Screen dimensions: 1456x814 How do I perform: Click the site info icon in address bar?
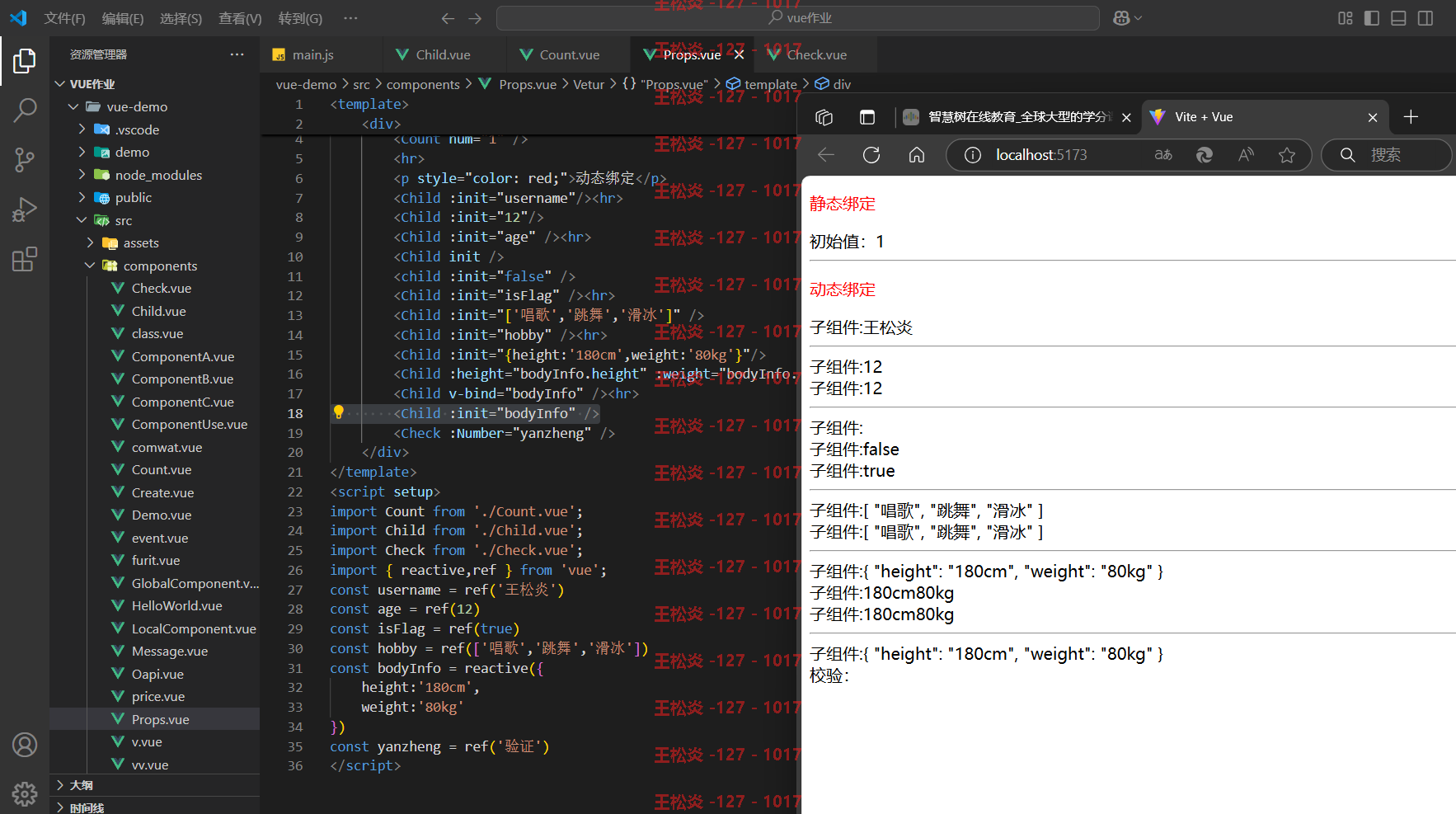[x=973, y=155]
